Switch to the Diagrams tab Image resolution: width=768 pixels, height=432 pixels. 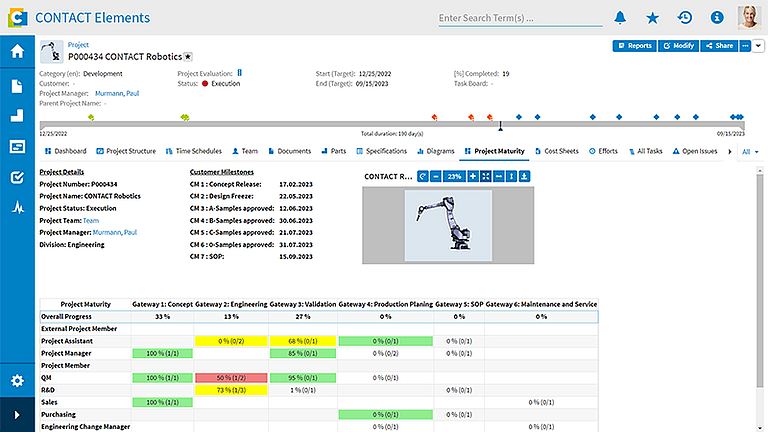point(435,151)
